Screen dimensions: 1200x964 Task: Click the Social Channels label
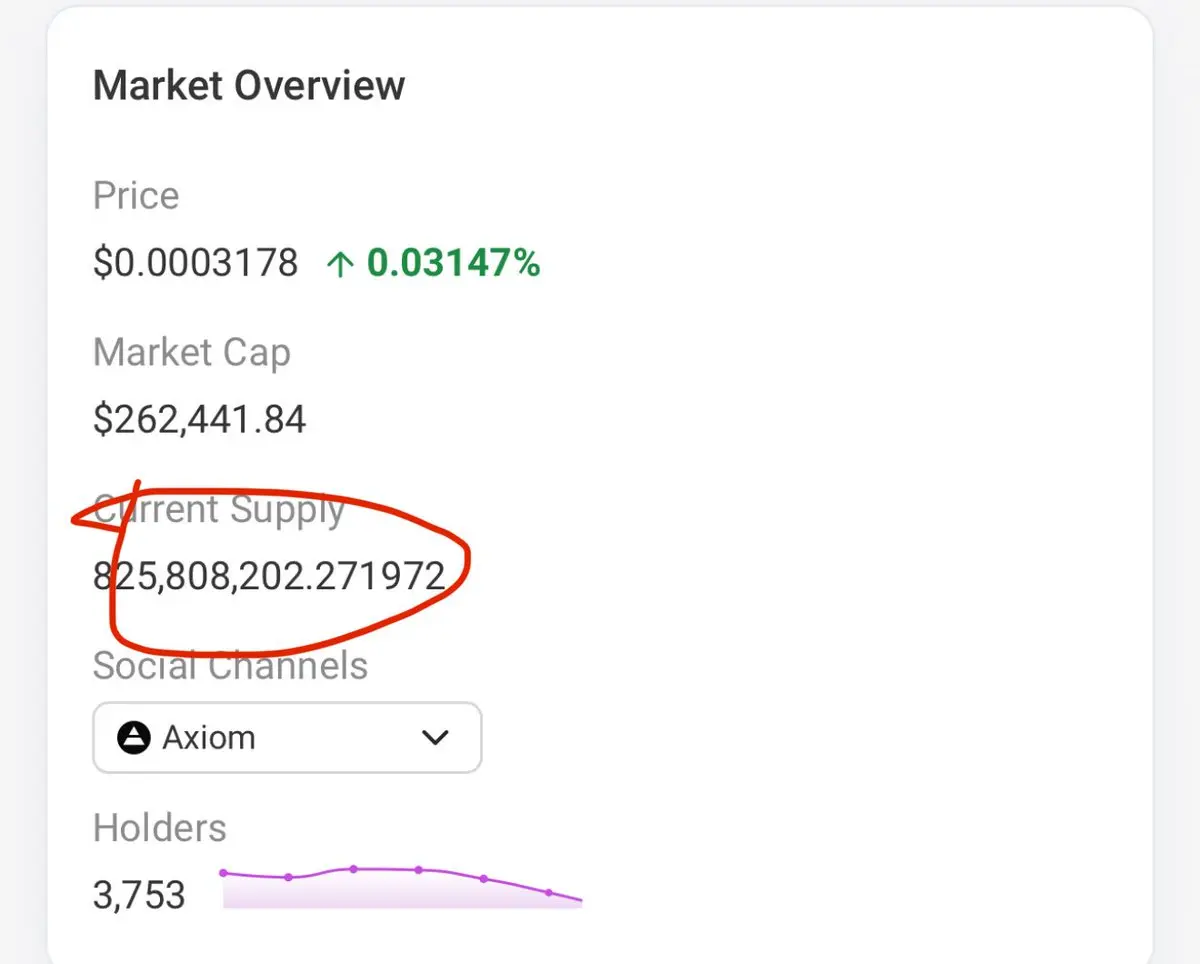(230, 665)
